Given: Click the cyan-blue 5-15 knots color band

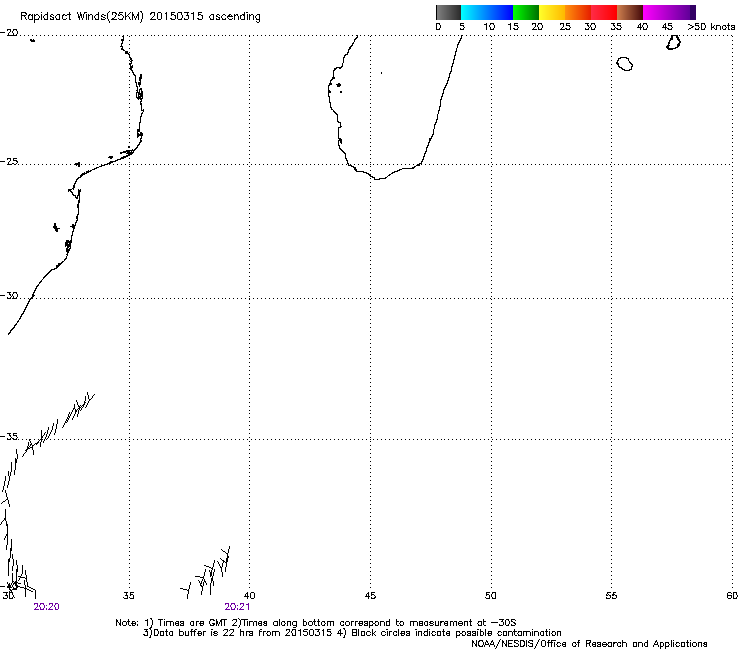Looking at the screenshot, I should coord(487,12).
